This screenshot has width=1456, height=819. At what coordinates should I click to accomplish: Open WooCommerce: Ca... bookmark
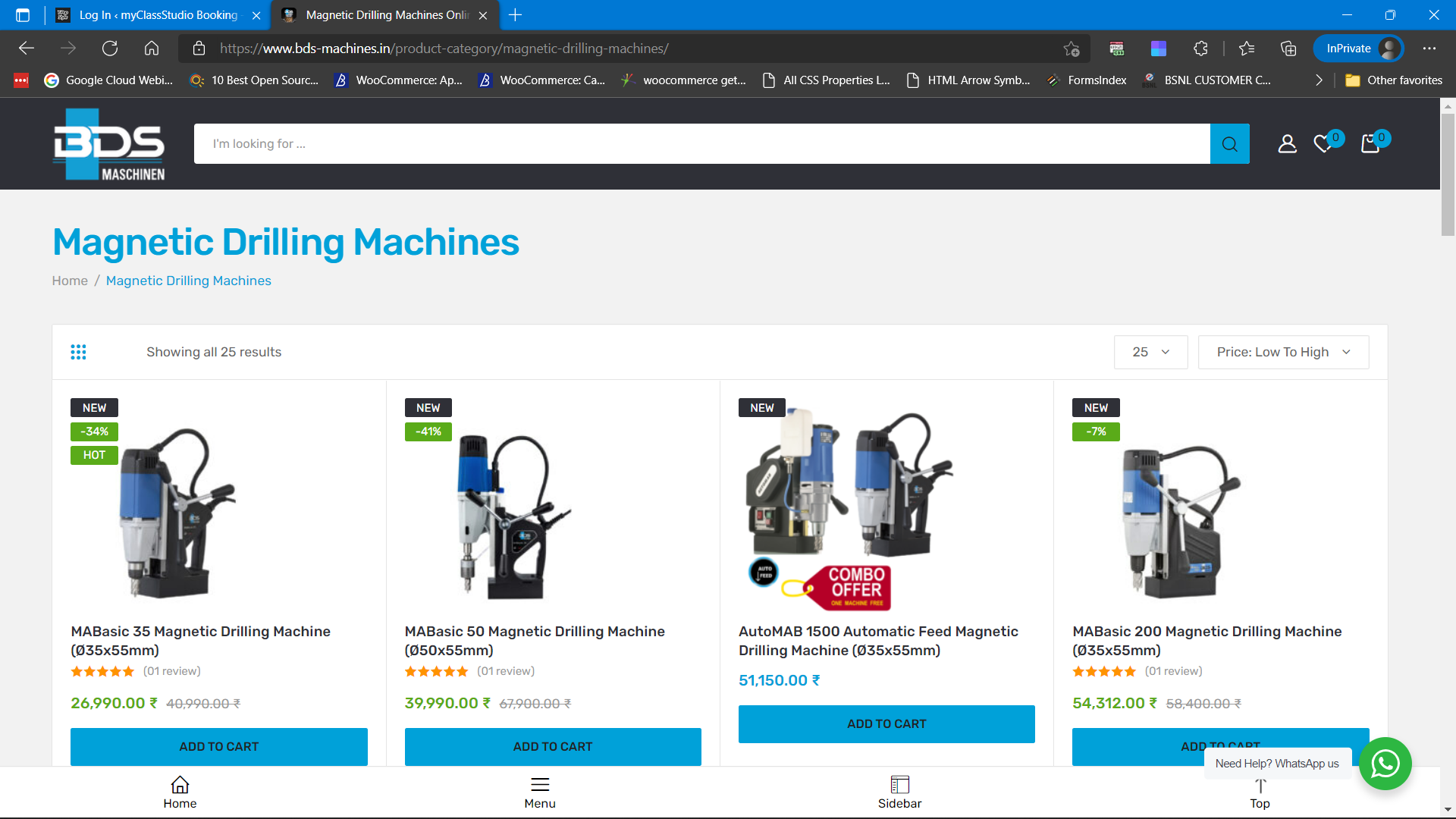click(x=543, y=80)
